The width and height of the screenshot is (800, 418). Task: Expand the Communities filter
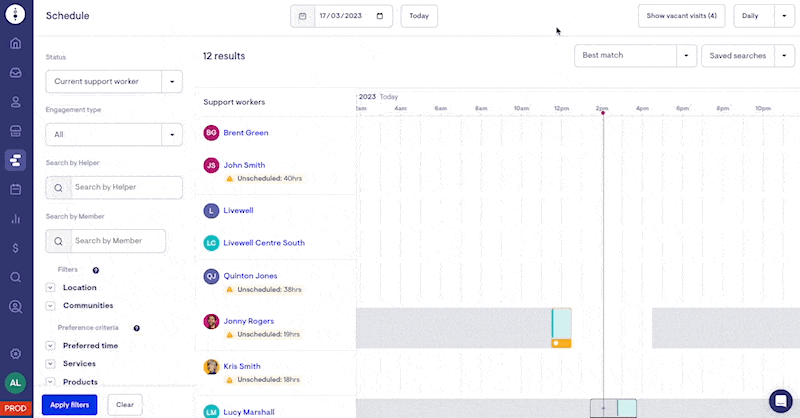(51, 306)
